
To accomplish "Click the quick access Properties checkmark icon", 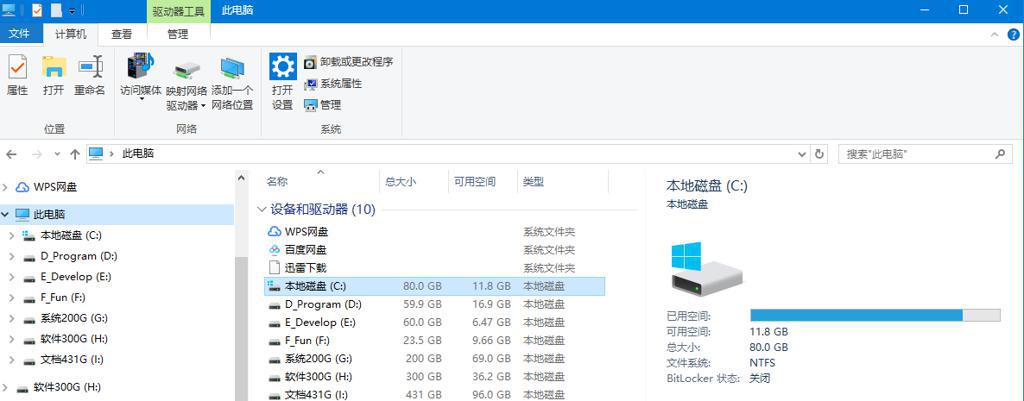I will pyautogui.click(x=37, y=10).
